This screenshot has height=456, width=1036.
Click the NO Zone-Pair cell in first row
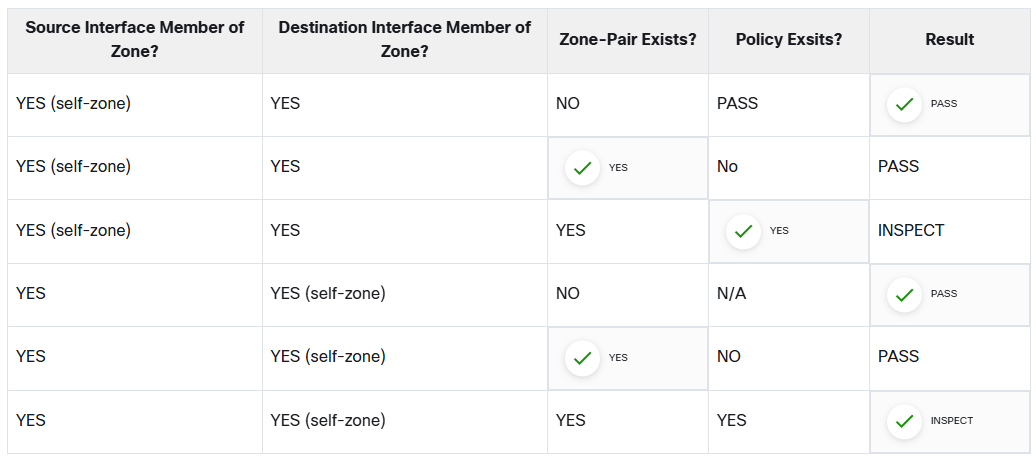(x=568, y=104)
